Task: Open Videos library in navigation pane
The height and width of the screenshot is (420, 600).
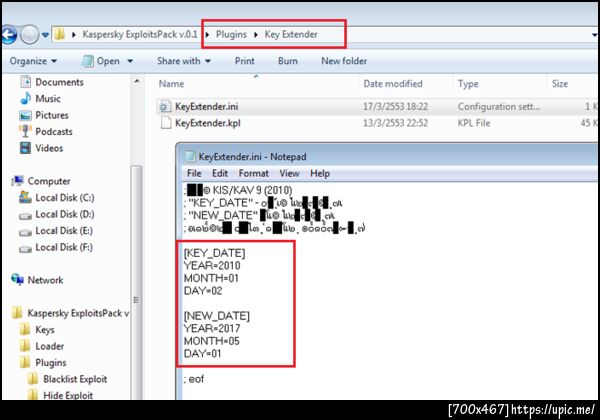Action: coord(49,148)
